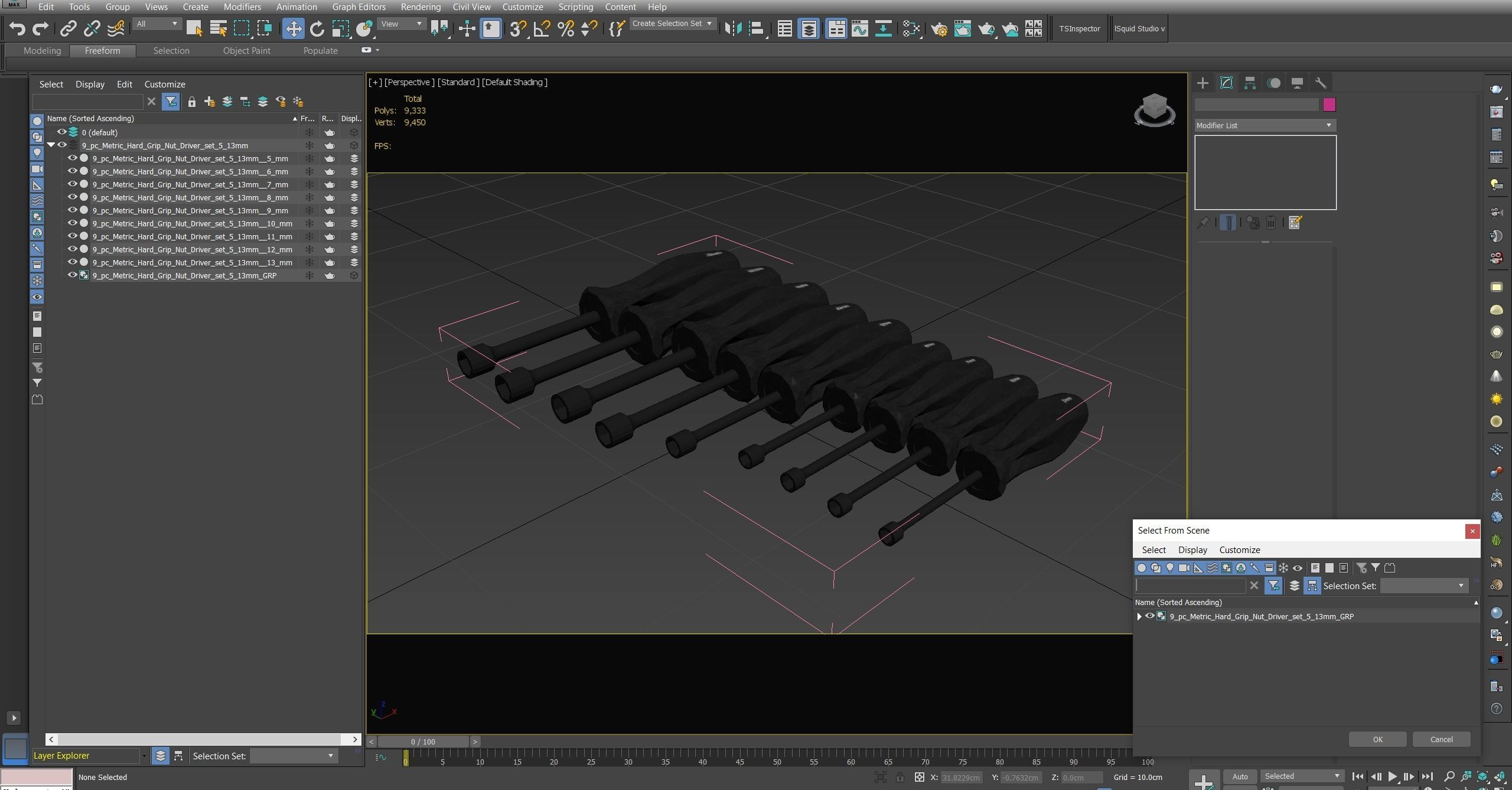
Task: Toggle visibility of GRP in Select From Scene
Action: coord(1149,616)
